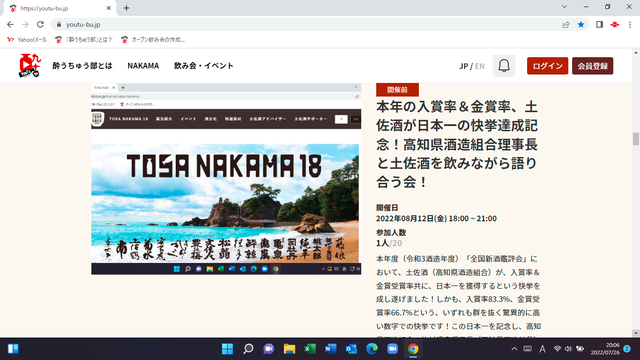This screenshot has height=360, width=640.
Task: Click the browser forward arrow
Action: pos(25,24)
